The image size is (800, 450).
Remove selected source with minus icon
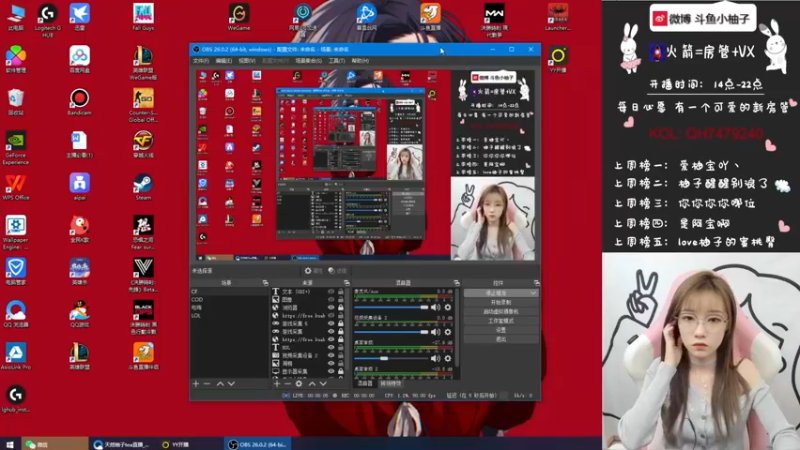click(x=287, y=383)
